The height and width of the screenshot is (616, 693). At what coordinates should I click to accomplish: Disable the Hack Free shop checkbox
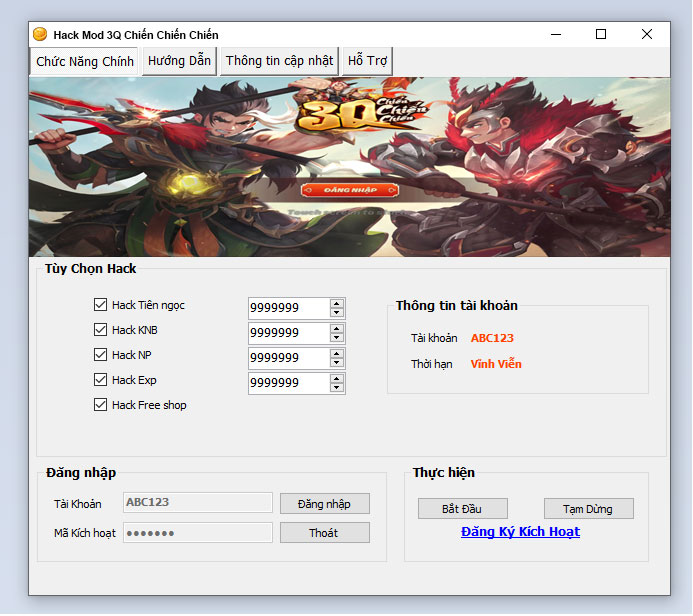click(x=100, y=405)
